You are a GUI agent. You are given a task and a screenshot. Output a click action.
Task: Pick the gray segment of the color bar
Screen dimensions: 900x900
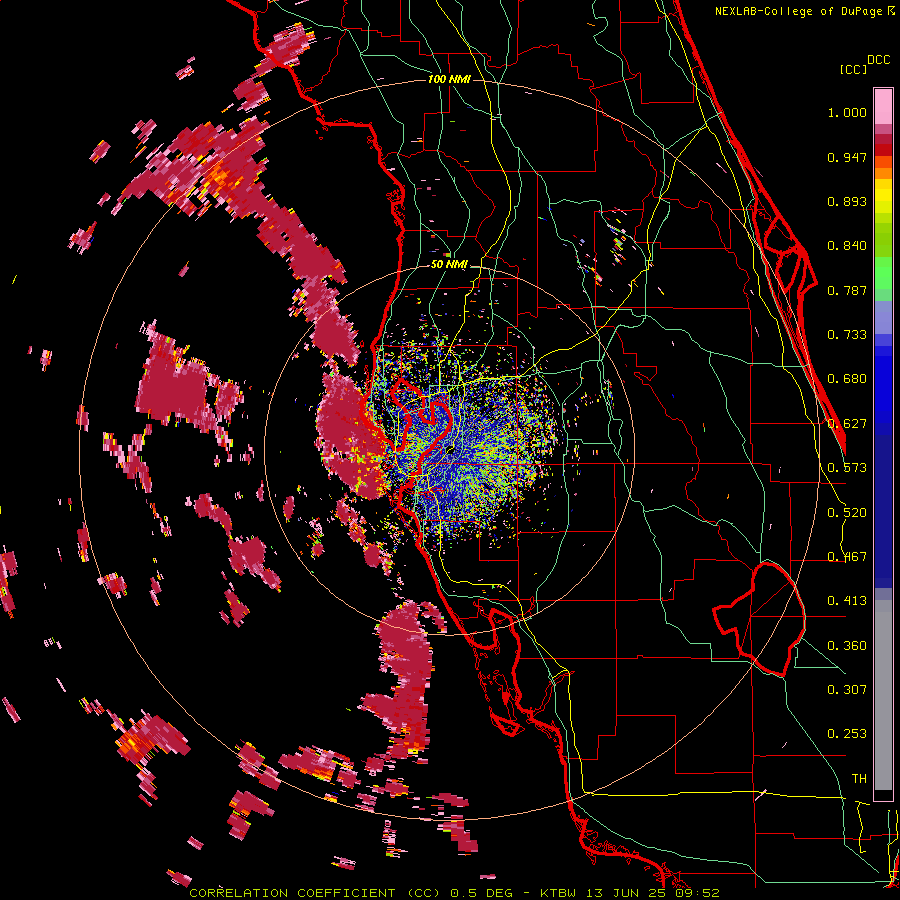coord(883,695)
